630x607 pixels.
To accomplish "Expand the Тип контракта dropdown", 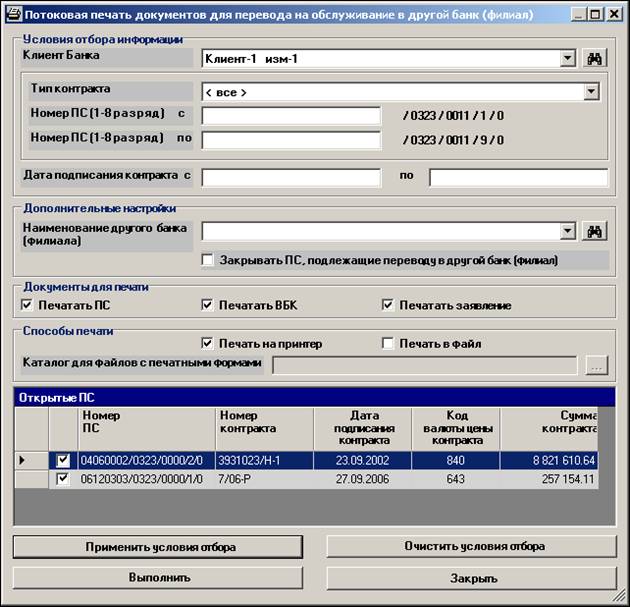I will [x=590, y=92].
